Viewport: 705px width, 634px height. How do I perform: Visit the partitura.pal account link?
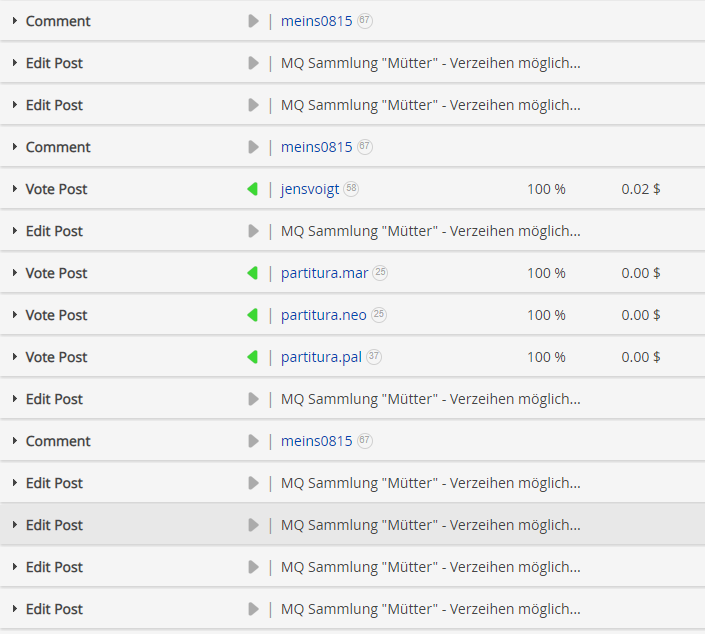click(321, 357)
